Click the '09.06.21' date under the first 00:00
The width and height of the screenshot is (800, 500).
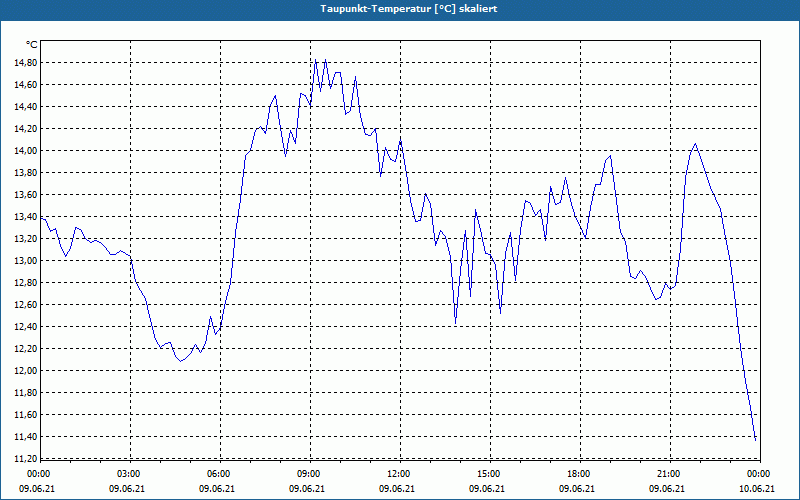point(37,488)
